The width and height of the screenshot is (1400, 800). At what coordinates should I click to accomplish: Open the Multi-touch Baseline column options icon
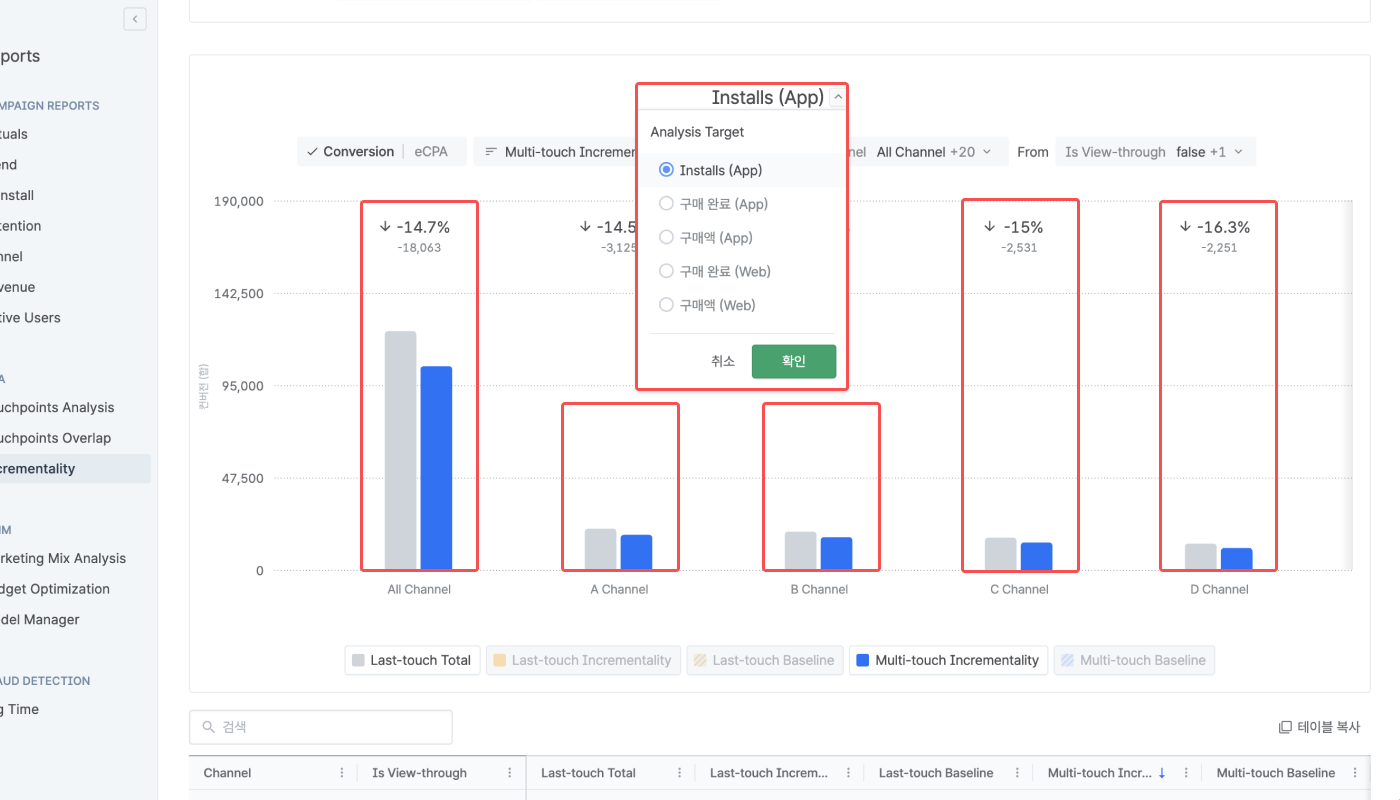(x=1355, y=773)
